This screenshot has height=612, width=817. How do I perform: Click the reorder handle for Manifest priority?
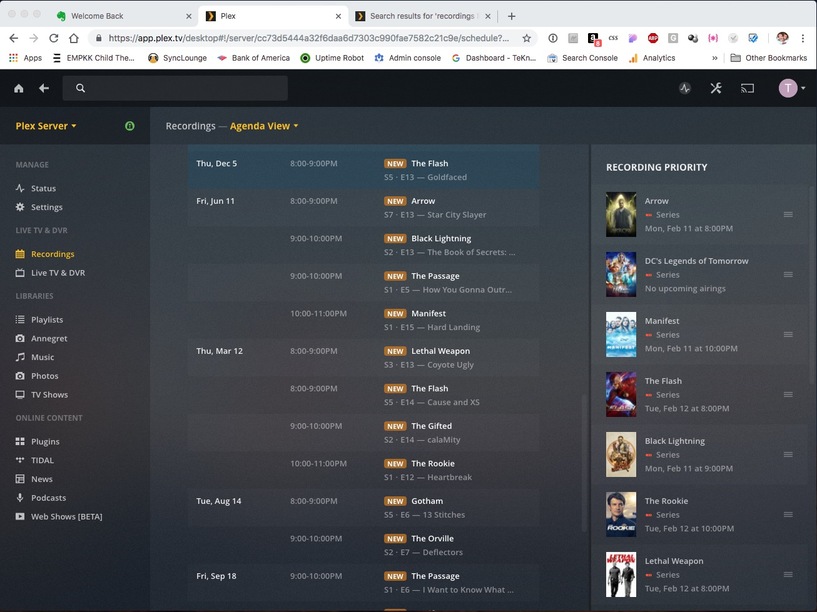click(788, 334)
